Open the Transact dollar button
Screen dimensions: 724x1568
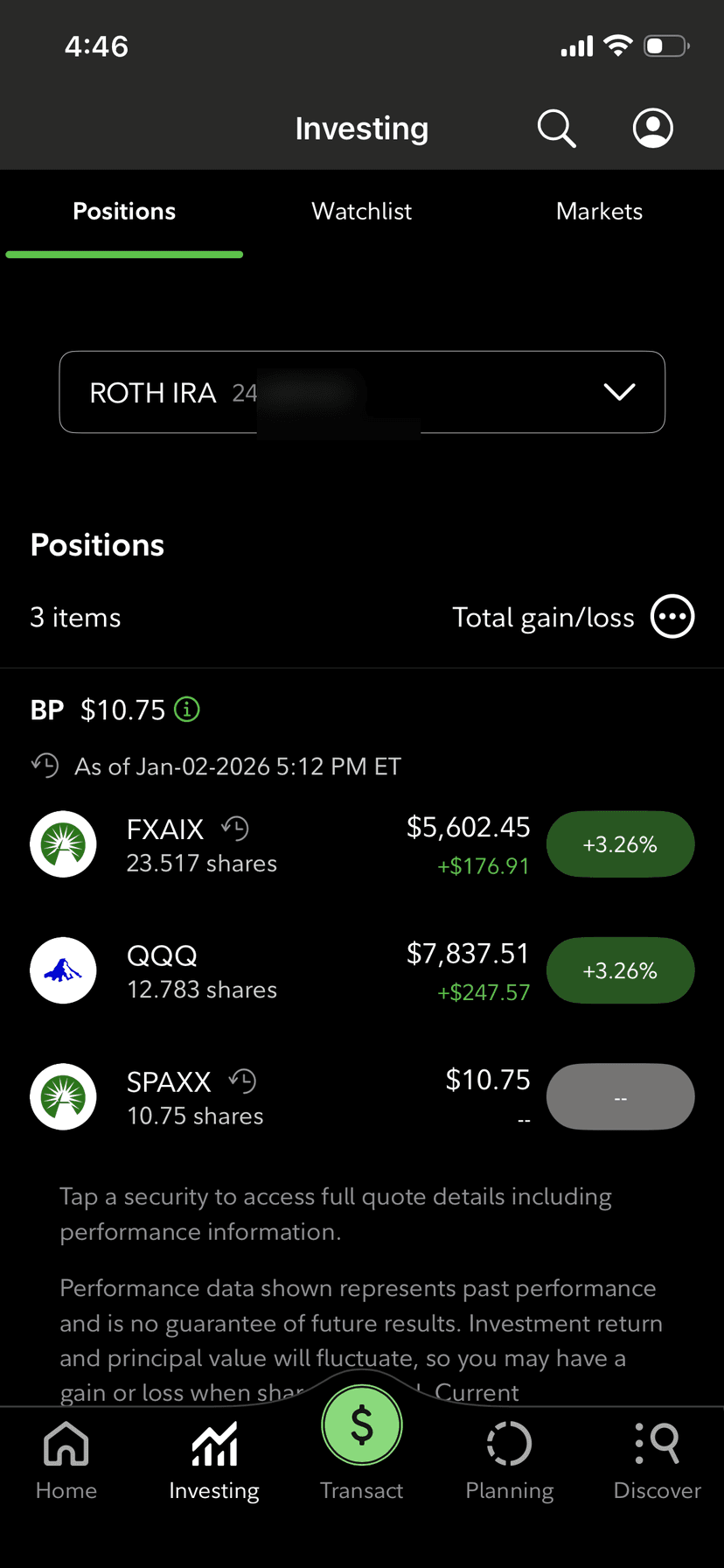tap(361, 1427)
